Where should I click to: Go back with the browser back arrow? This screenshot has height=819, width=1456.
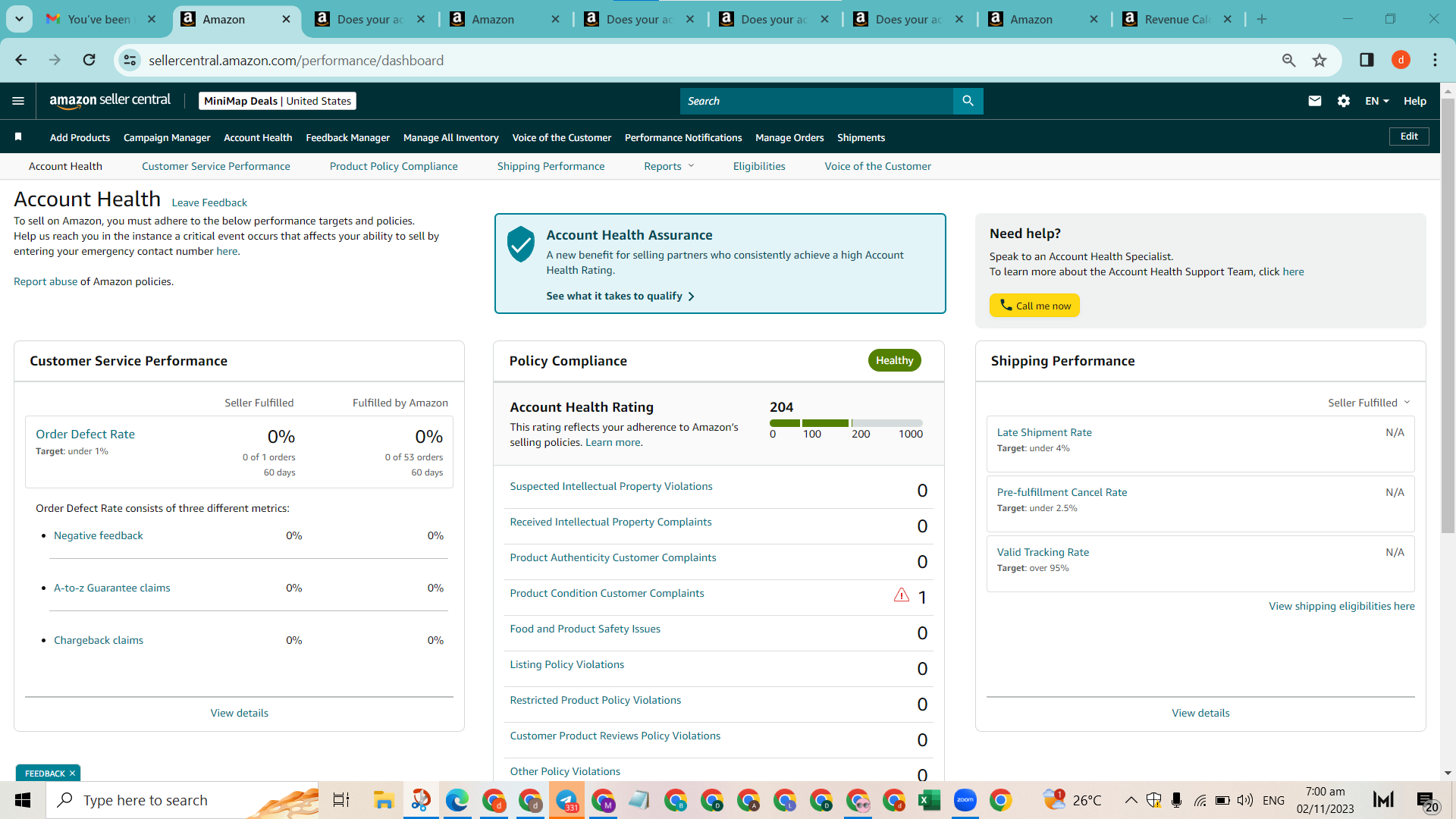[21, 60]
